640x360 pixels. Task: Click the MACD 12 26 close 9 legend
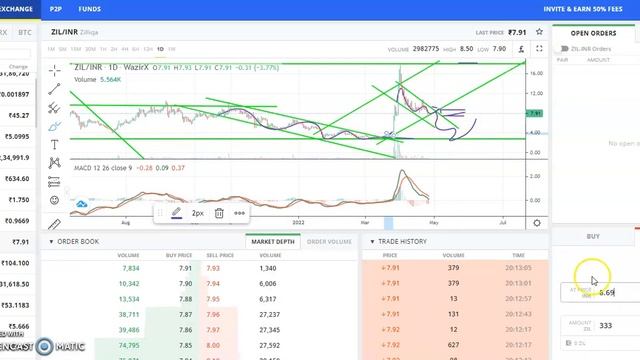(x=103, y=168)
